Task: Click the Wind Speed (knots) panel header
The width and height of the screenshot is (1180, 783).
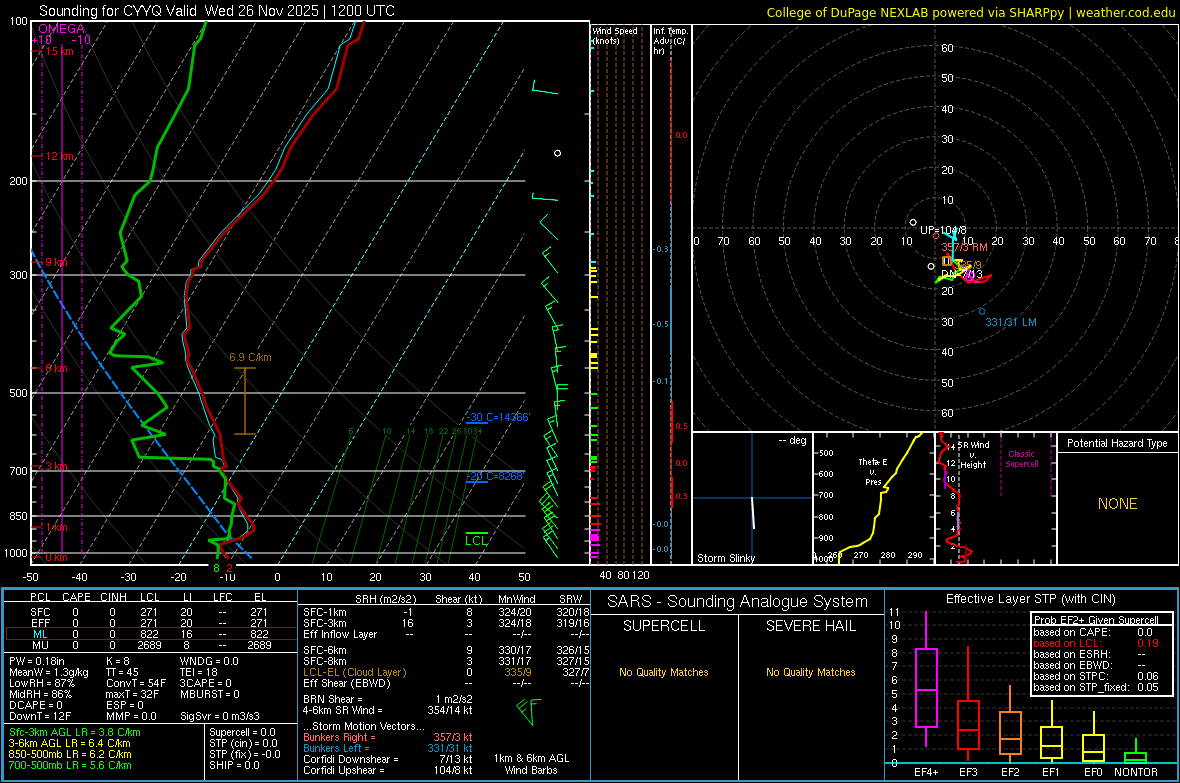Action: 615,35
